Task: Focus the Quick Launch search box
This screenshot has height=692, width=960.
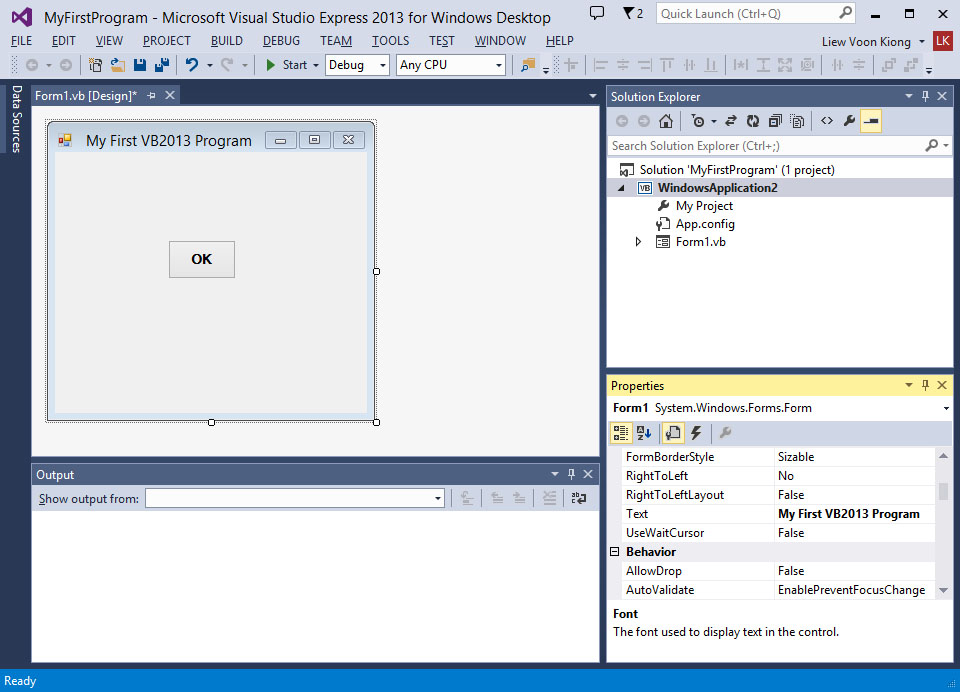Action: coord(756,13)
